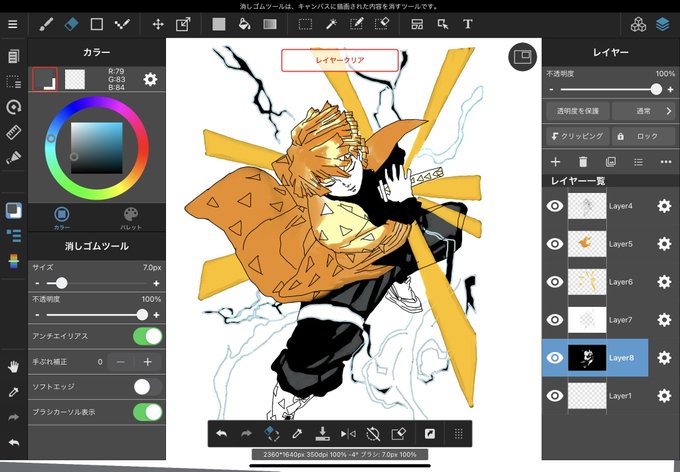680x472 pixels.
Task: Select the Hand pan tool
Action: 13,367
